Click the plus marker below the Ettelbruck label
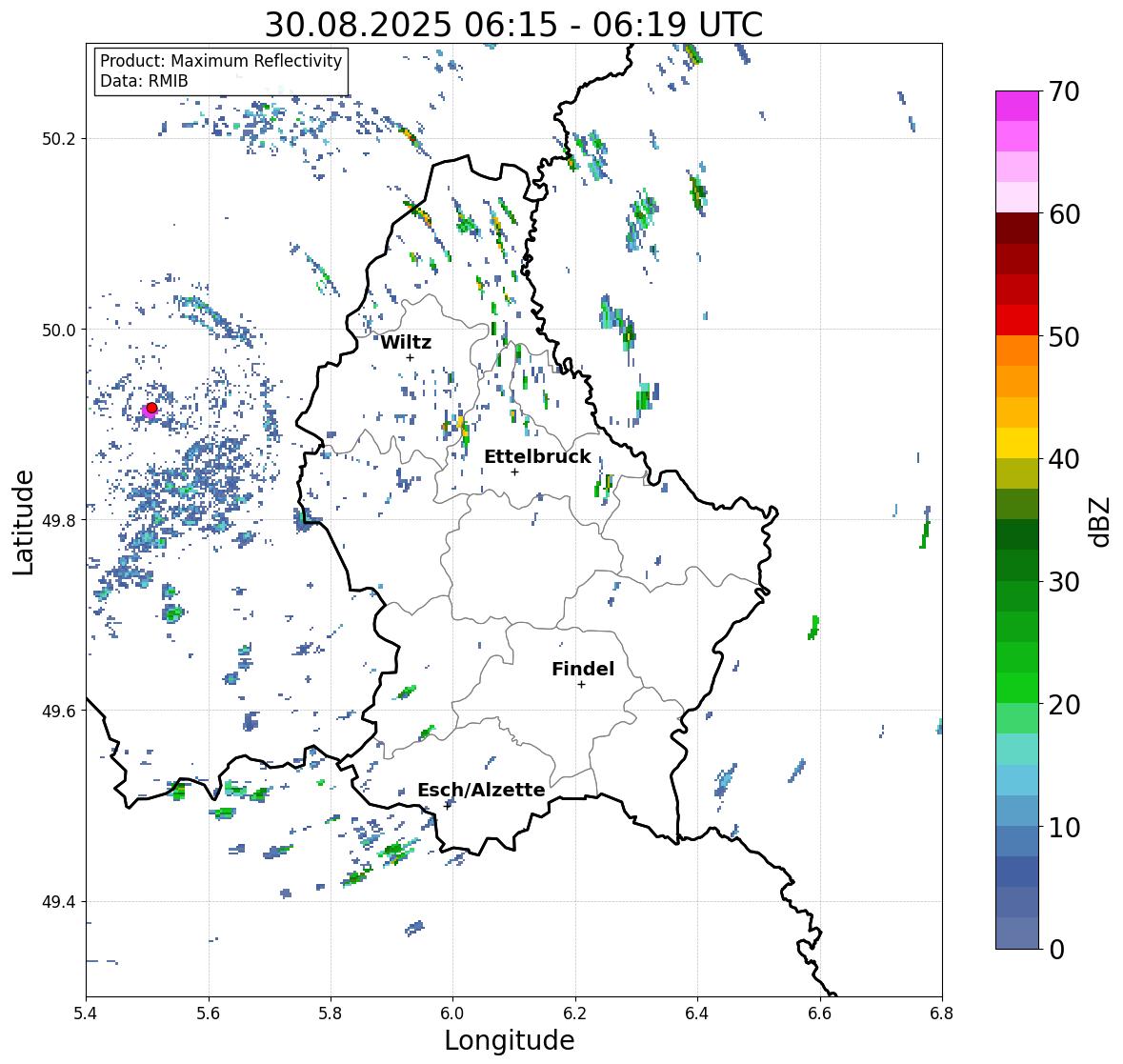The image size is (1123, 1064). (x=514, y=472)
